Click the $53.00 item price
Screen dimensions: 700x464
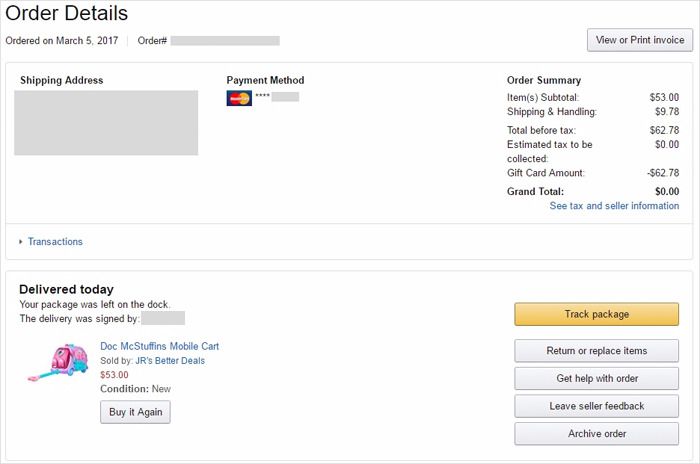click(114, 375)
